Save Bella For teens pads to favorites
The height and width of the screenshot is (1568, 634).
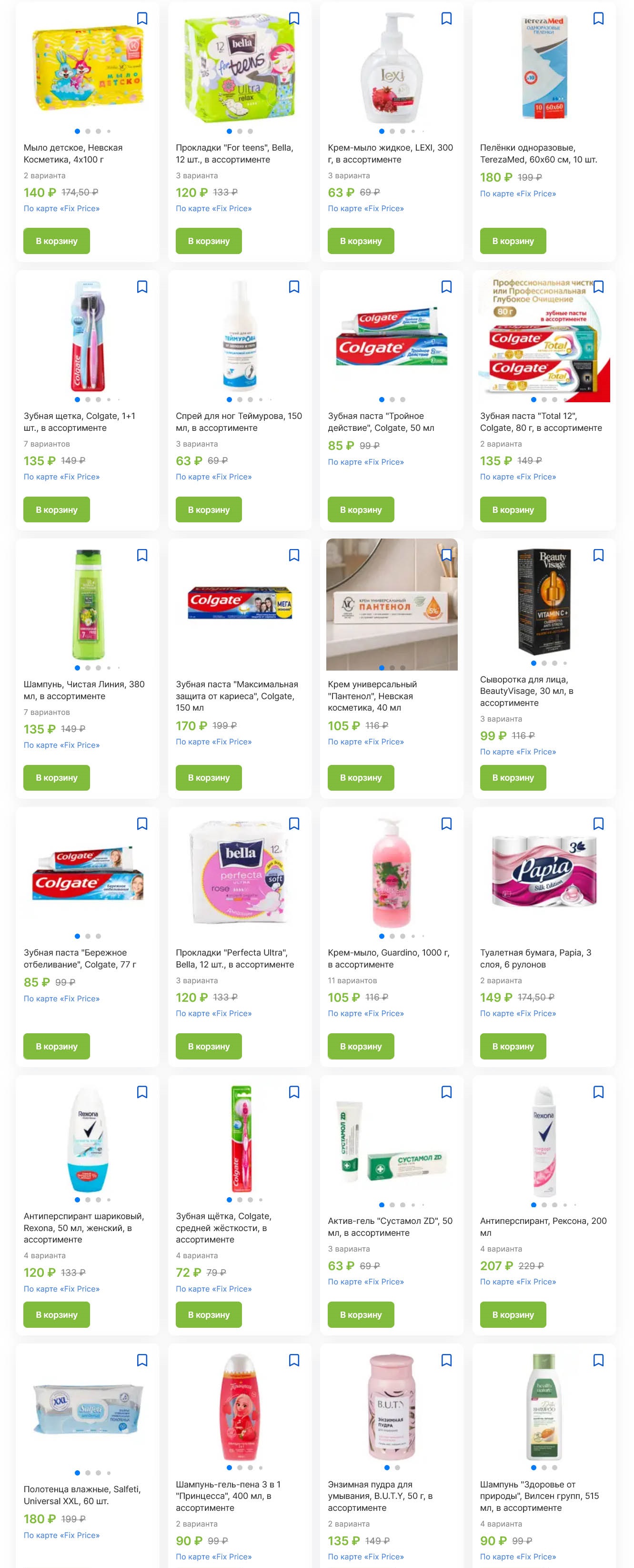coord(294,18)
